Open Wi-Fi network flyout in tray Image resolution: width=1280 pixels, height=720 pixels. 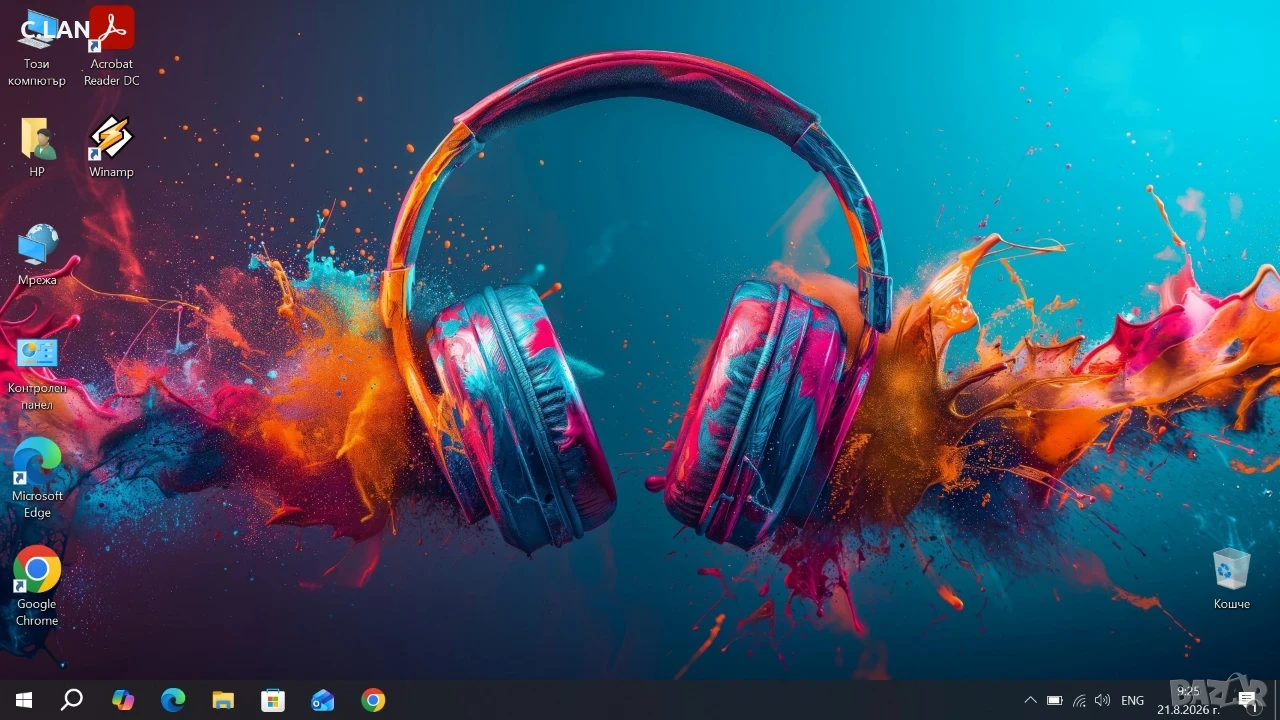pyautogui.click(x=1079, y=700)
